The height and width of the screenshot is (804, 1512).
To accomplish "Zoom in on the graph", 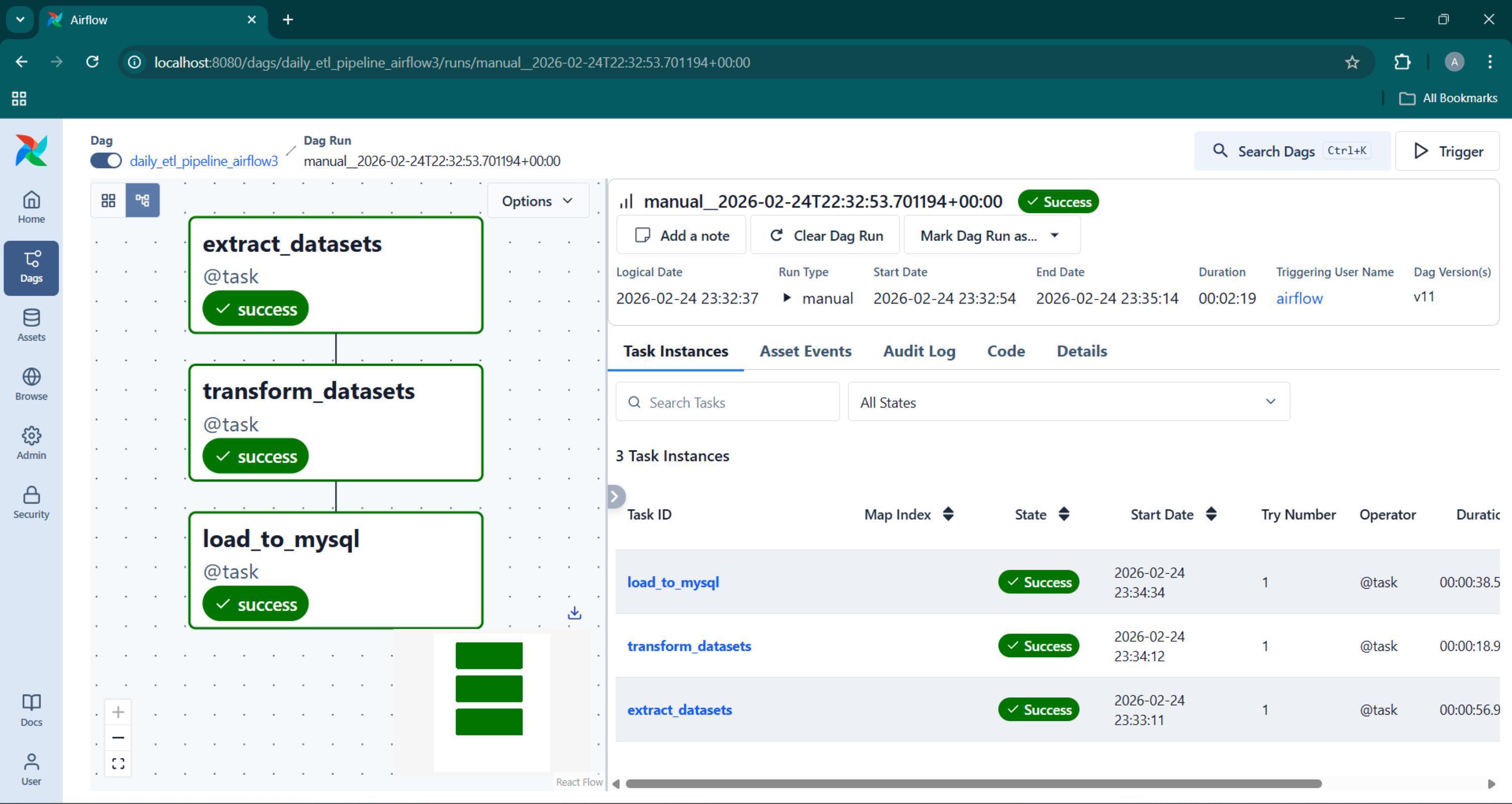I will coord(118,712).
